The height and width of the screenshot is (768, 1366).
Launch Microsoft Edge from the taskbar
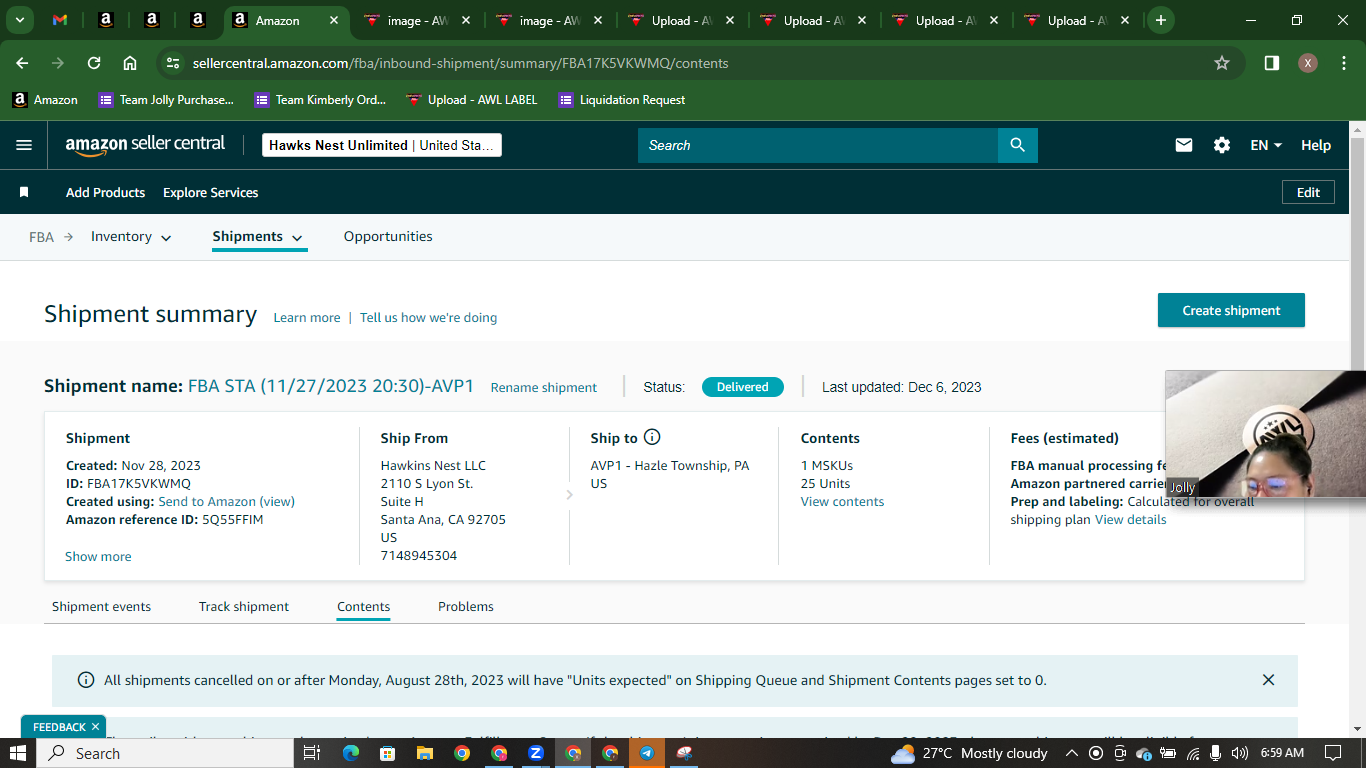pyautogui.click(x=350, y=753)
